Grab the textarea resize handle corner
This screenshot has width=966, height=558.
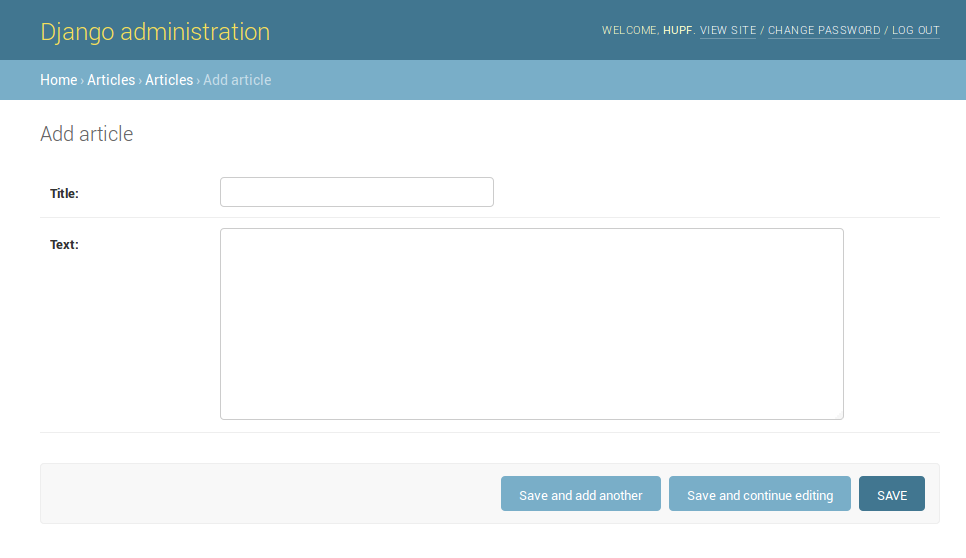coord(839,415)
